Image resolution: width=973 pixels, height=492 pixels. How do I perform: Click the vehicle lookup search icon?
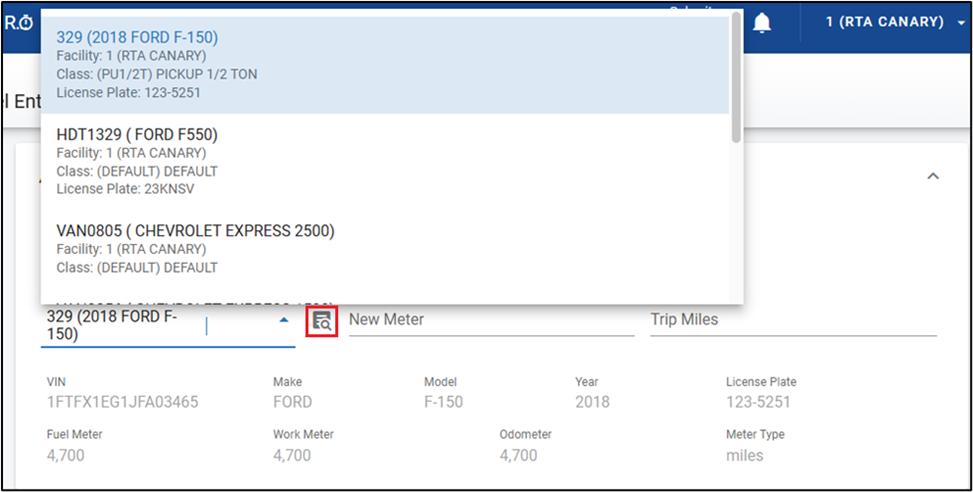coord(321,321)
